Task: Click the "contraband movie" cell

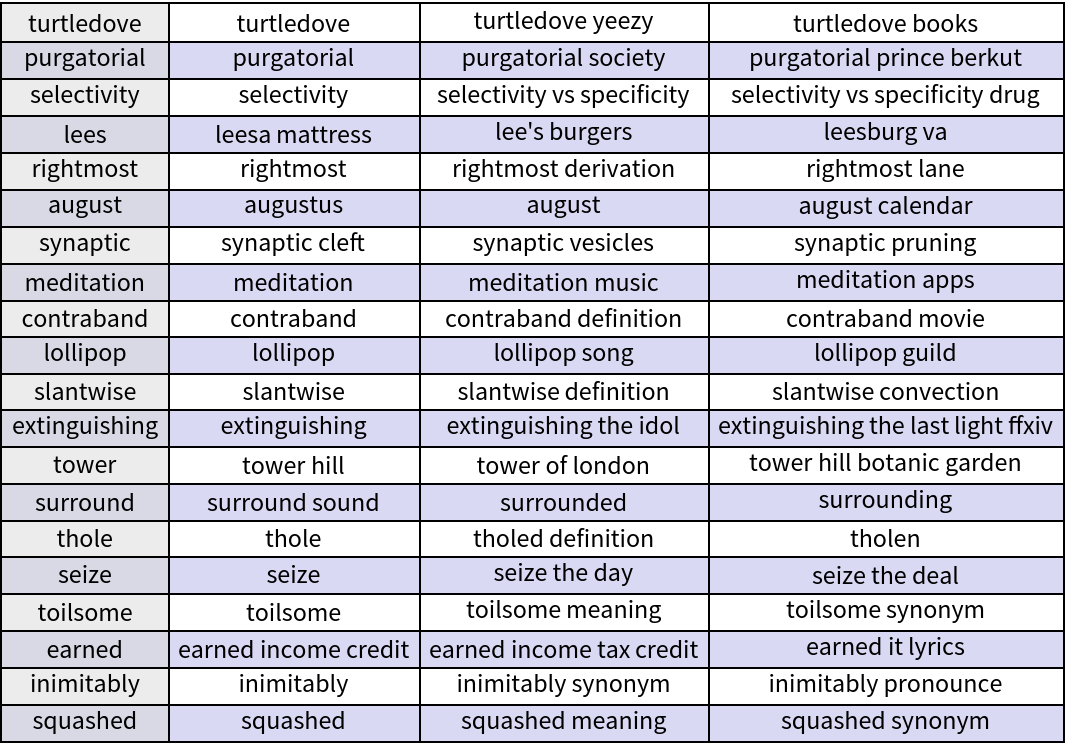Action: coord(885,319)
